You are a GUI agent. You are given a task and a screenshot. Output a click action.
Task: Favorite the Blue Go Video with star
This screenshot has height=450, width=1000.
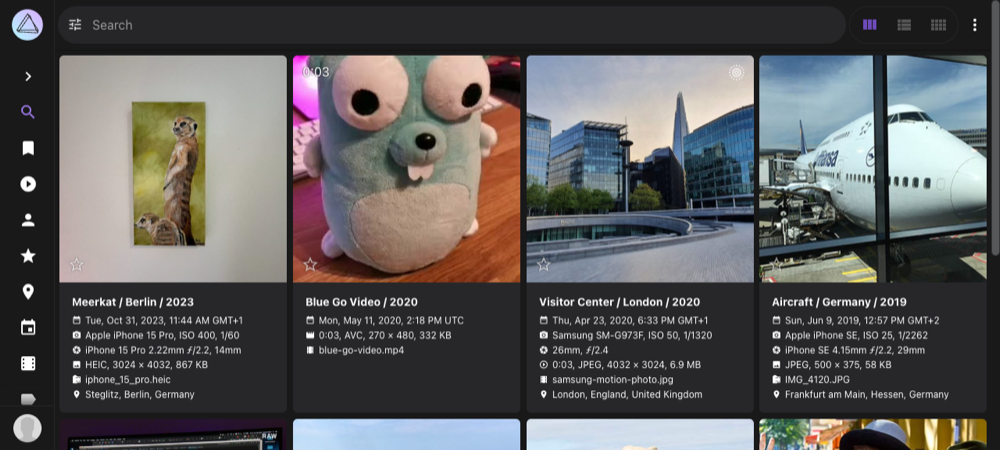[310, 264]
